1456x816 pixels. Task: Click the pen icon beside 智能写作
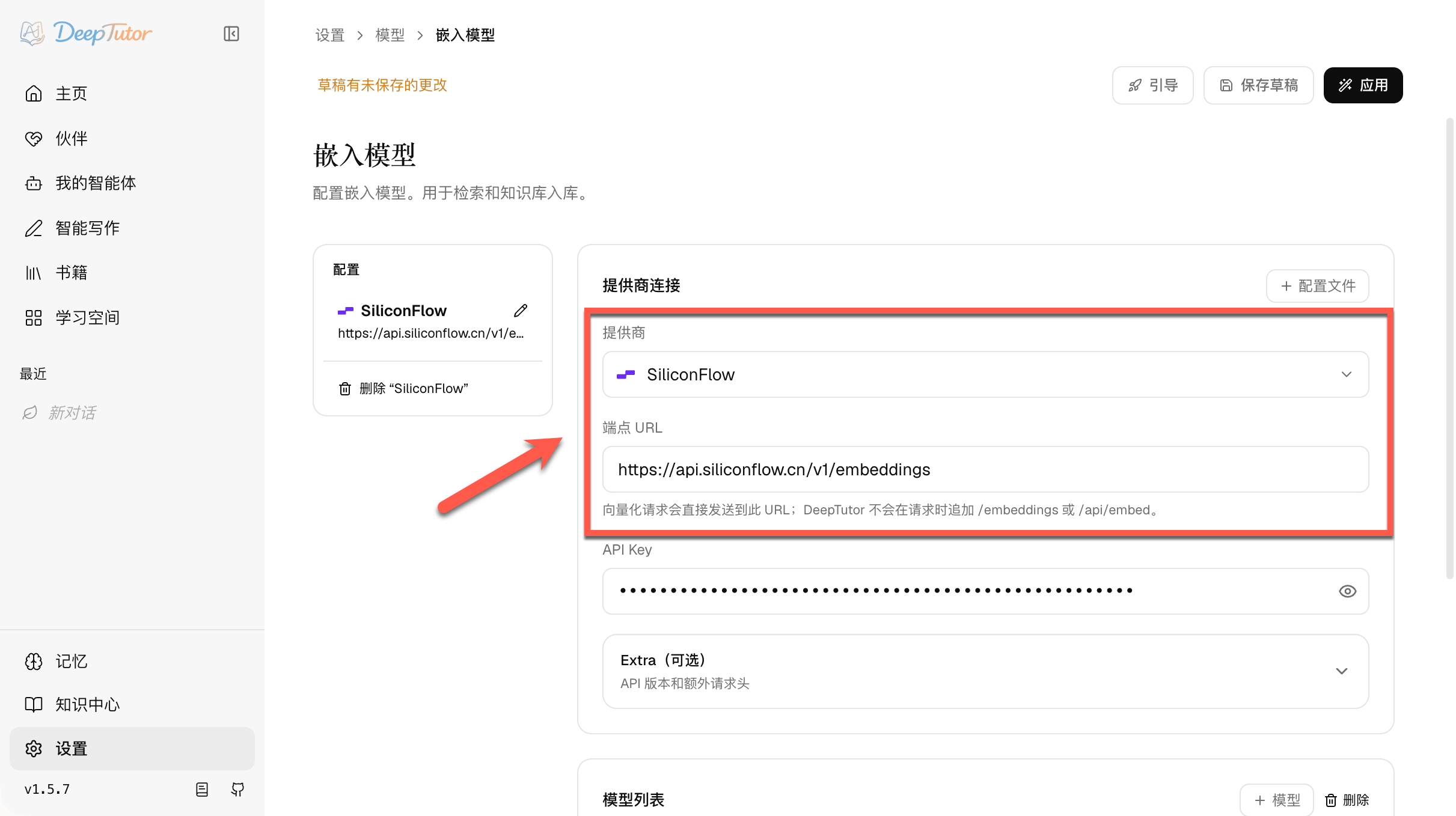point(34,228)
